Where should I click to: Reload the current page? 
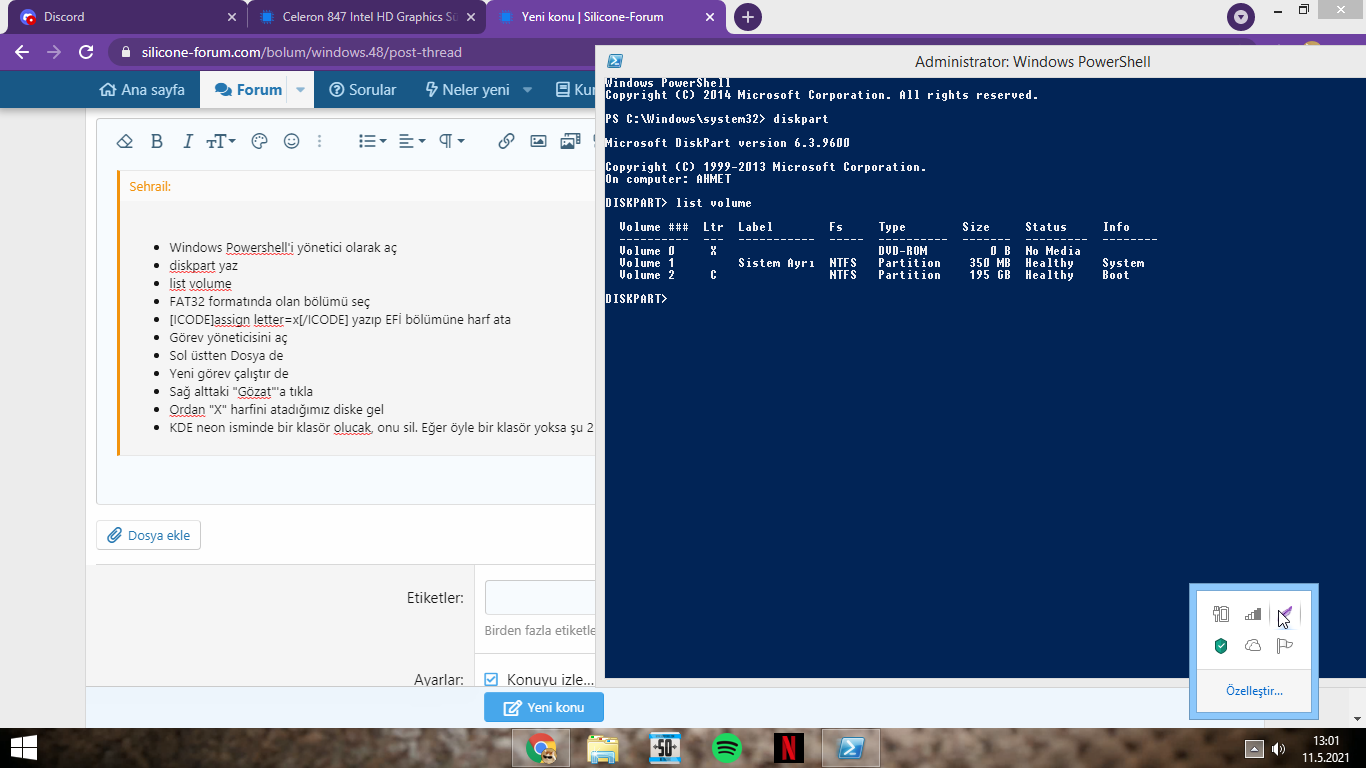coord(86,52)
